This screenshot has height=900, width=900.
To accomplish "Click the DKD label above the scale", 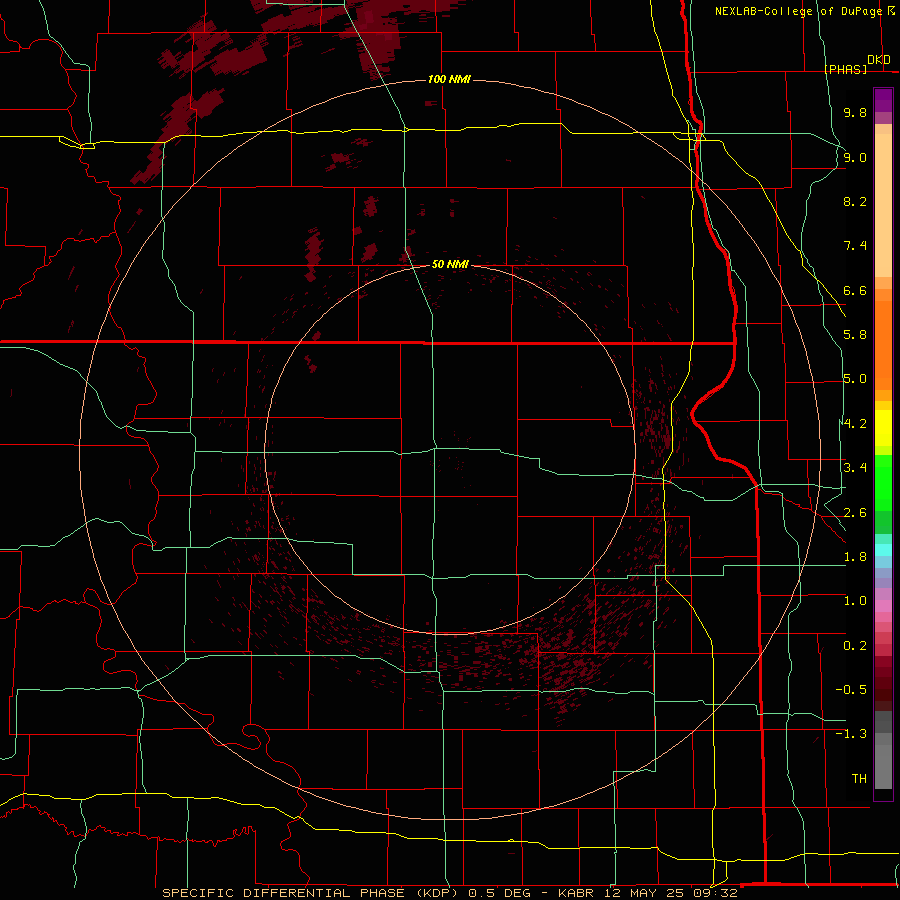I will 879,60.
